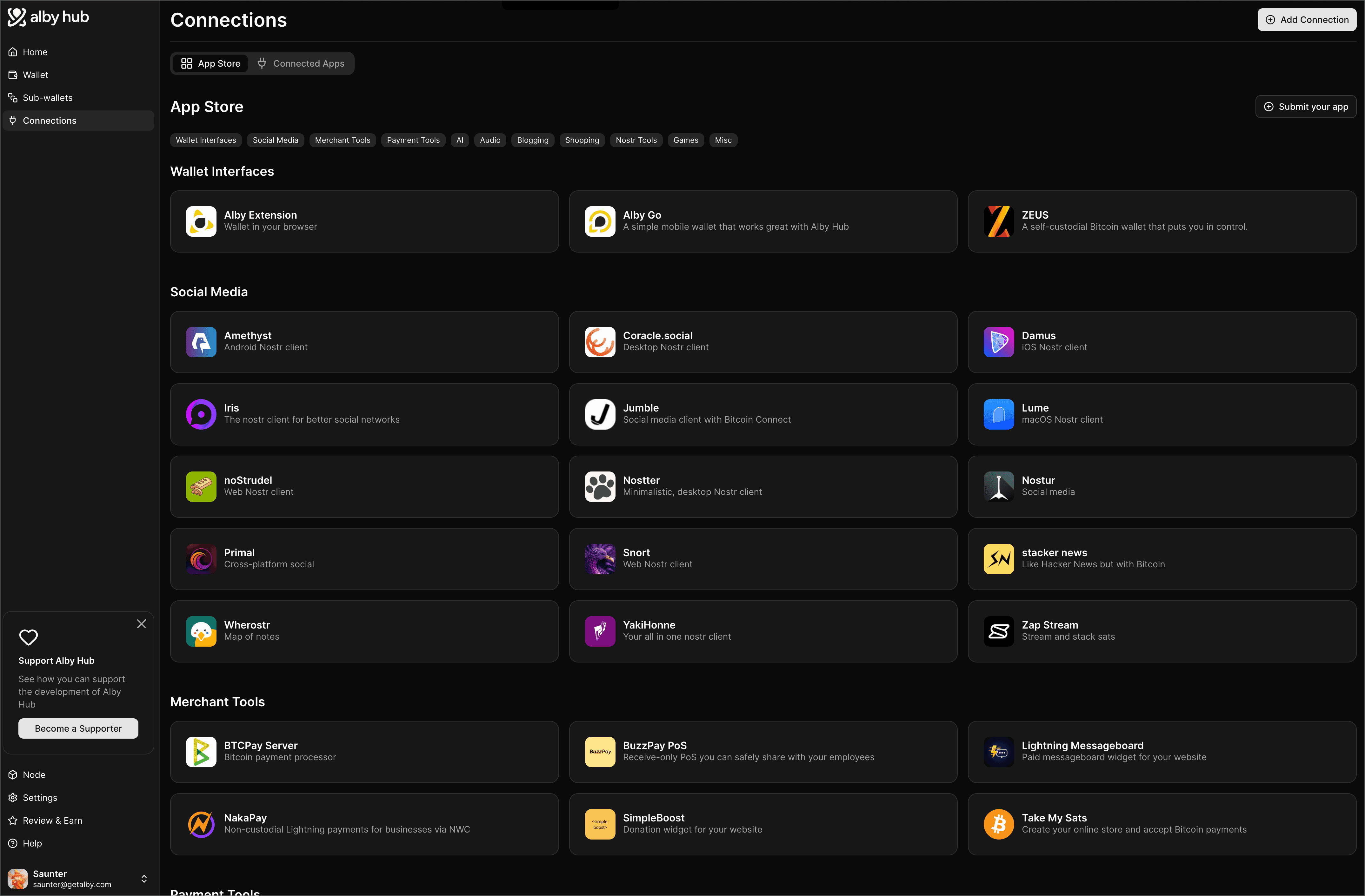Open Sub-wallets in the sidebar
Image resolution: width=1365 pixels, height=896 pixels.
pos(47,98)
